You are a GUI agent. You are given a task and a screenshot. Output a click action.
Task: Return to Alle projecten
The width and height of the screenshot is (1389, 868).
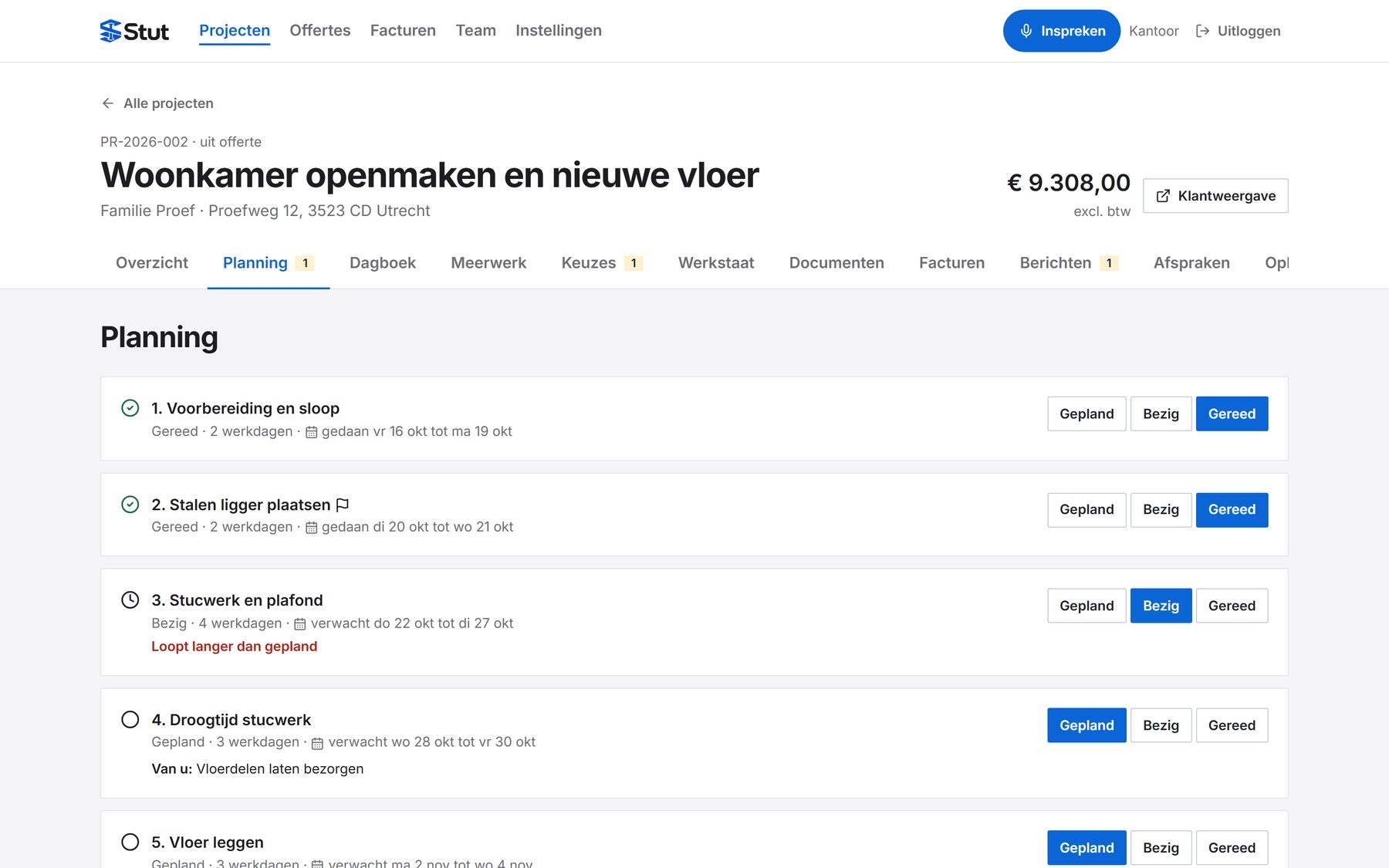157,103
